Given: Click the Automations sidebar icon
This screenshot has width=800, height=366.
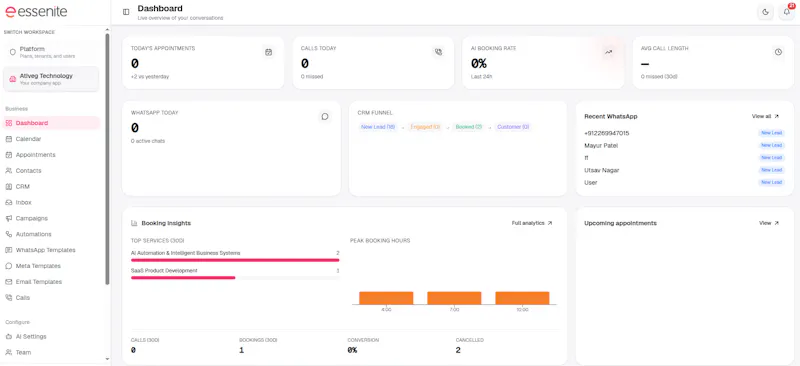Looking at the screenshot, I should point(9,234).
